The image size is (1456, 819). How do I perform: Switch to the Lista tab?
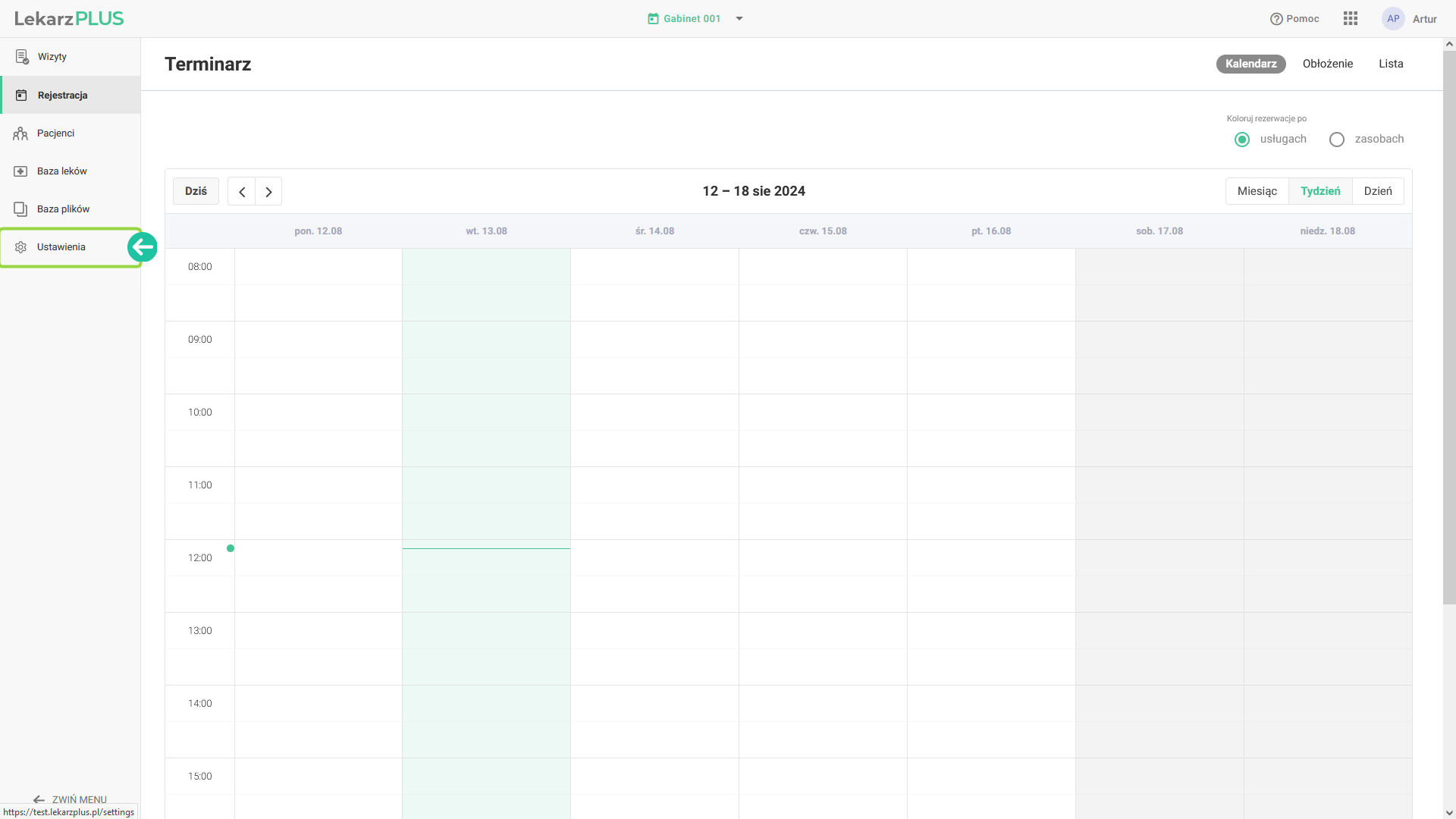[x=1391, y=64]
